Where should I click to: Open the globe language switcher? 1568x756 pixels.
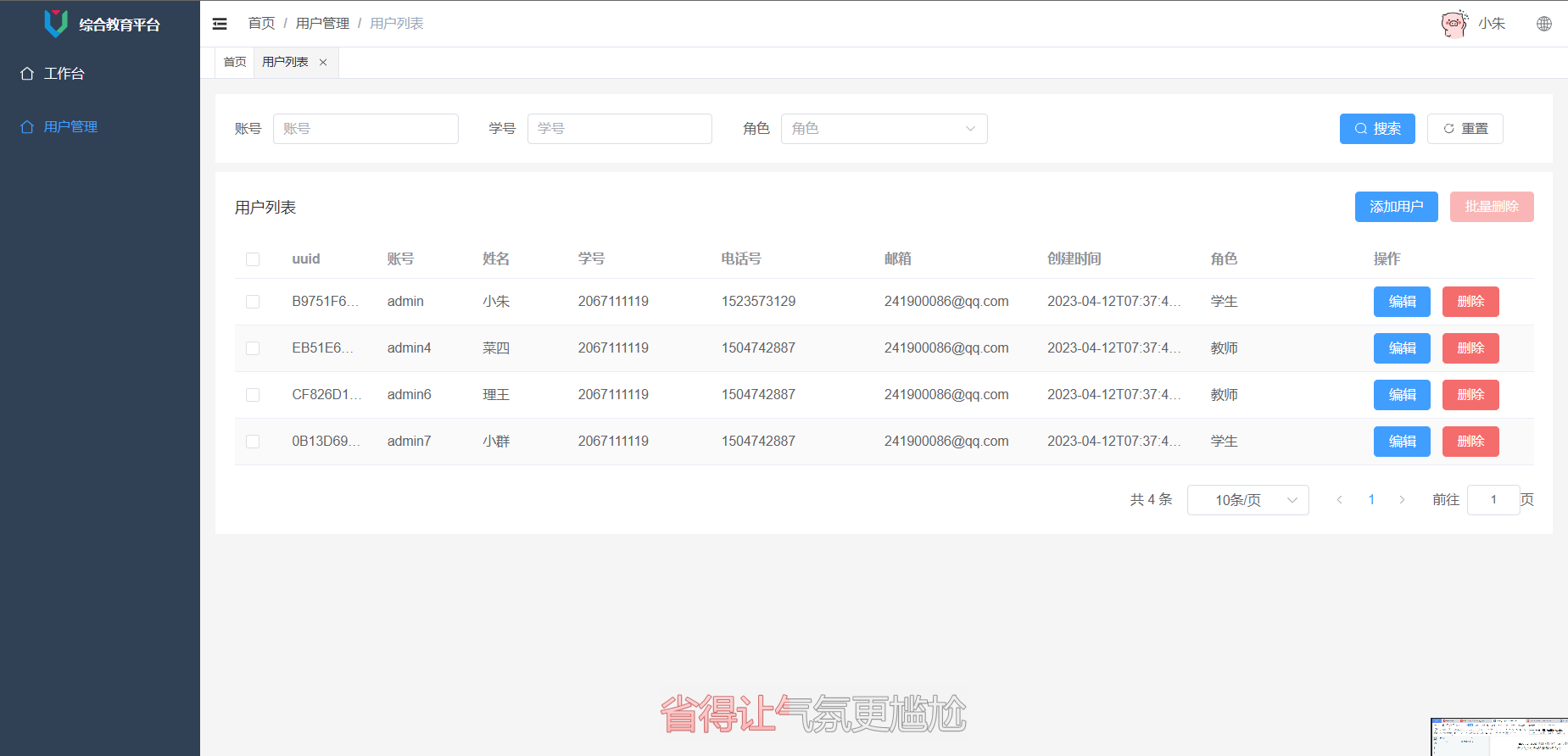1544,24
